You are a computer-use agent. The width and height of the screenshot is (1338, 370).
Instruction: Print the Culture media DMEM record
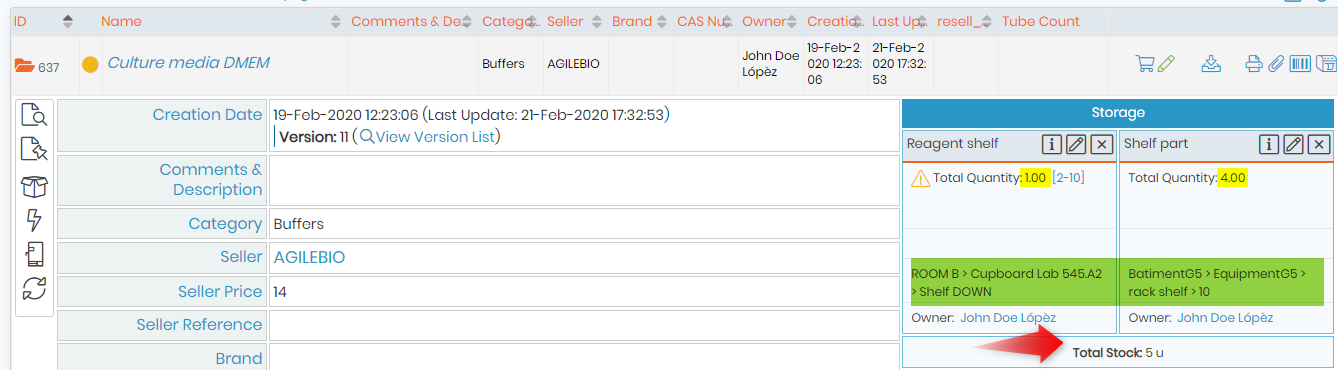1254,64
